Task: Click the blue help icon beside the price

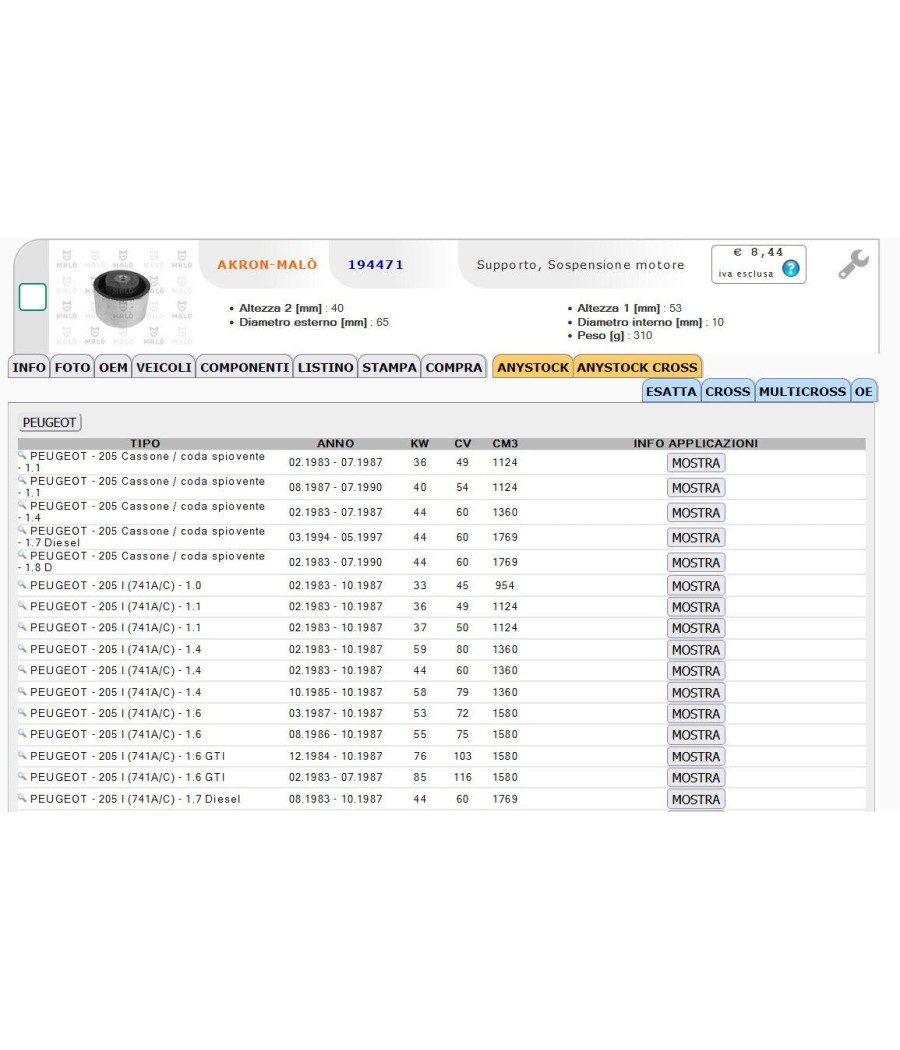Action: tap(791, 269)
